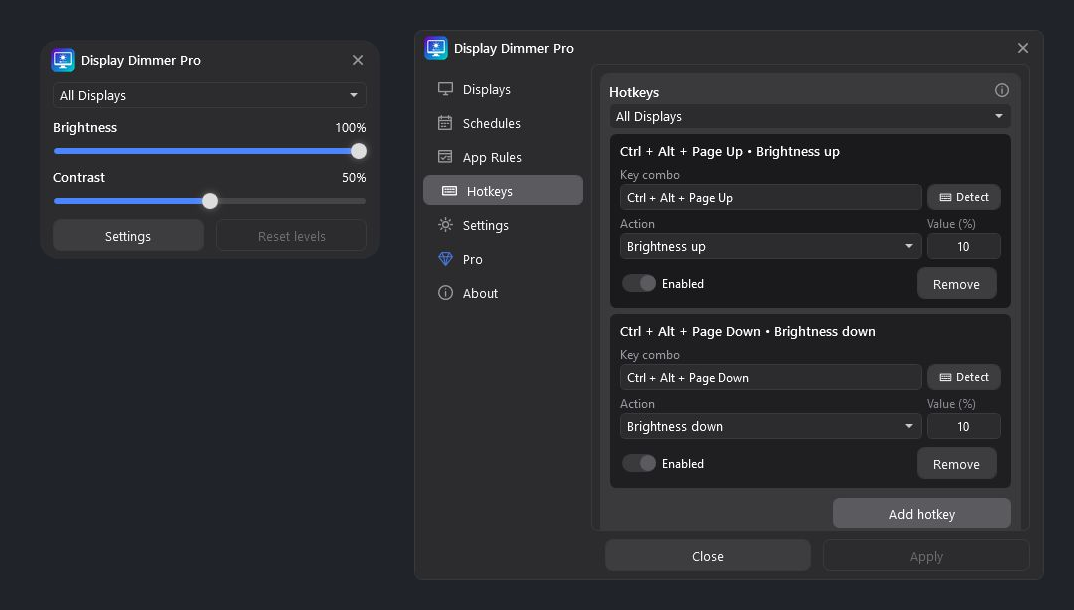Show the About section
The image size is (1074, 610).
tap(503, 293)
